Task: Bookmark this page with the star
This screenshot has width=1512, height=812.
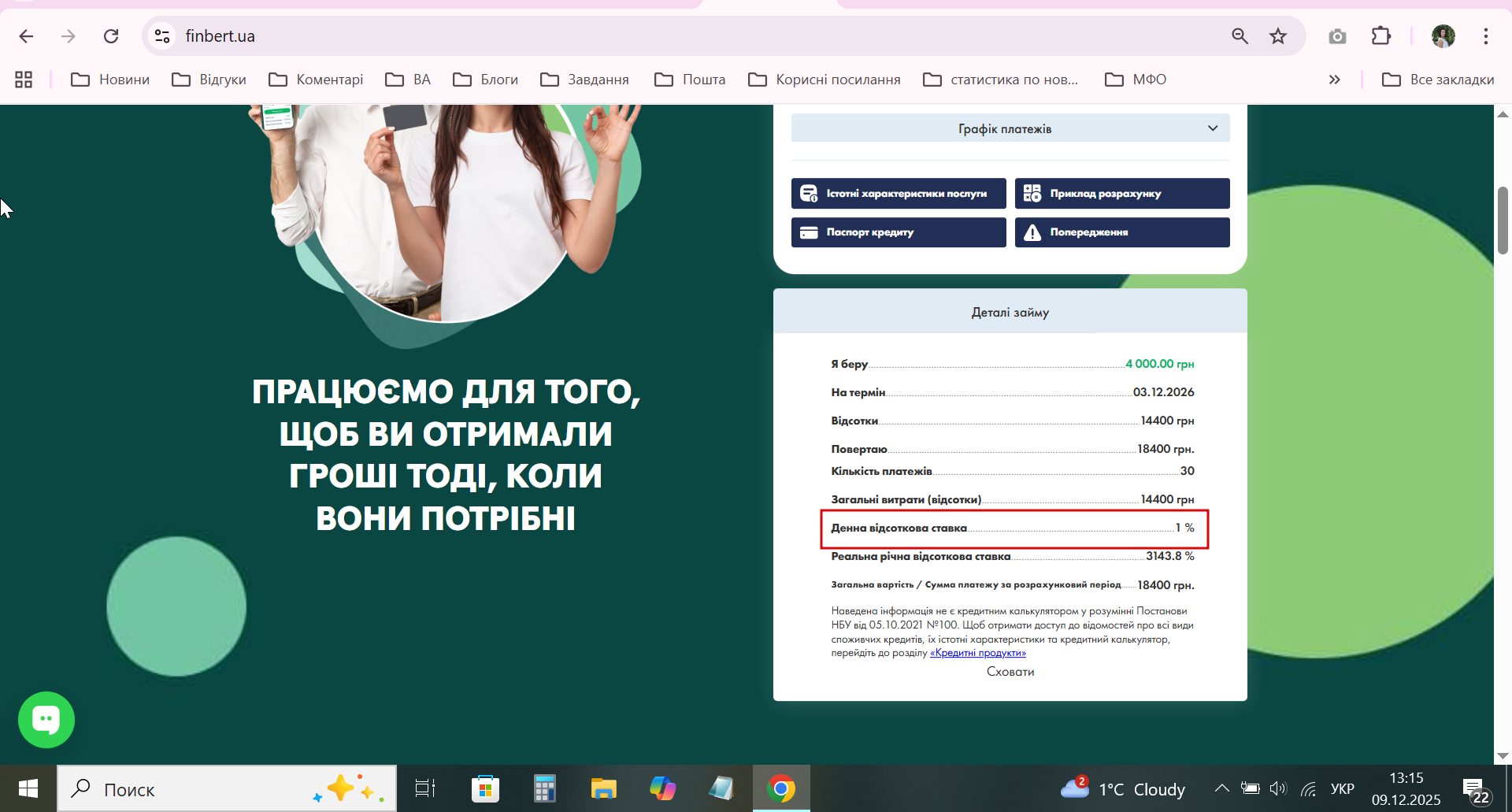Action: click(1278, 36)
